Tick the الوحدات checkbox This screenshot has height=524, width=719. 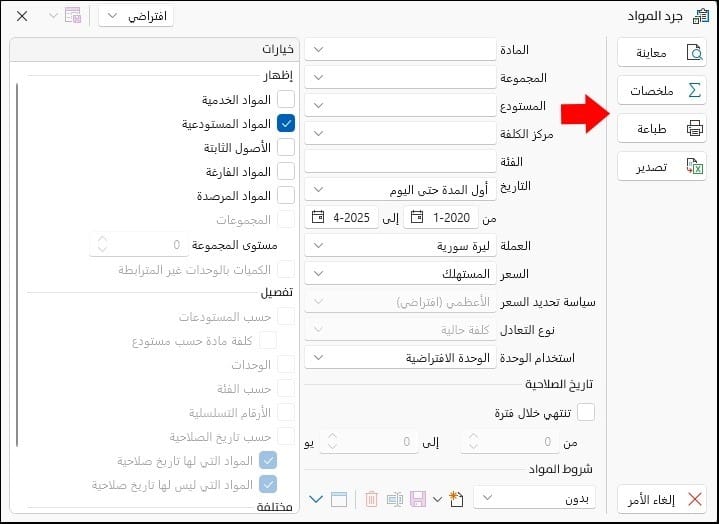[x=286, y=364]
